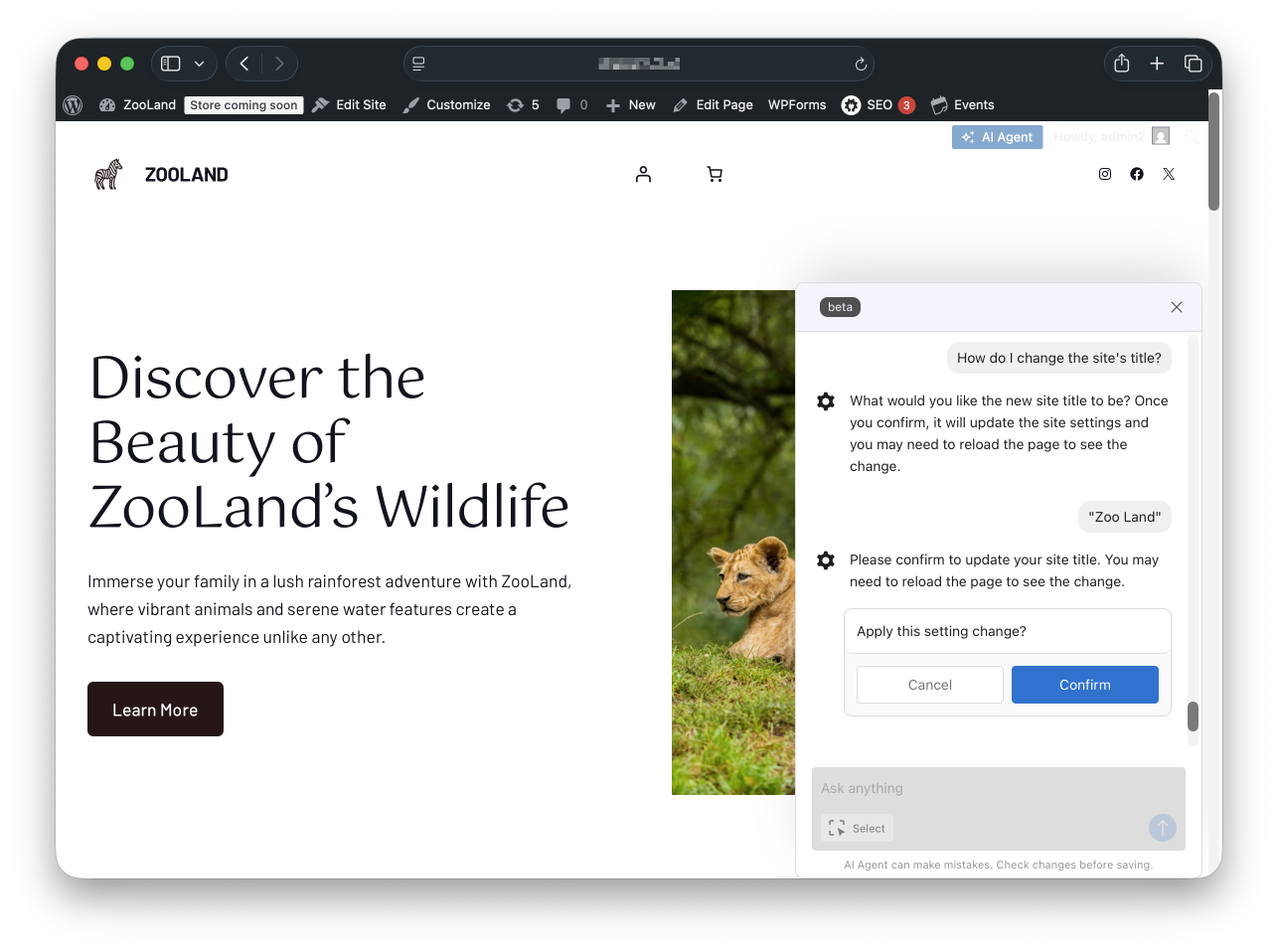
Task: Open the New content menu
Action: [631, 105]
